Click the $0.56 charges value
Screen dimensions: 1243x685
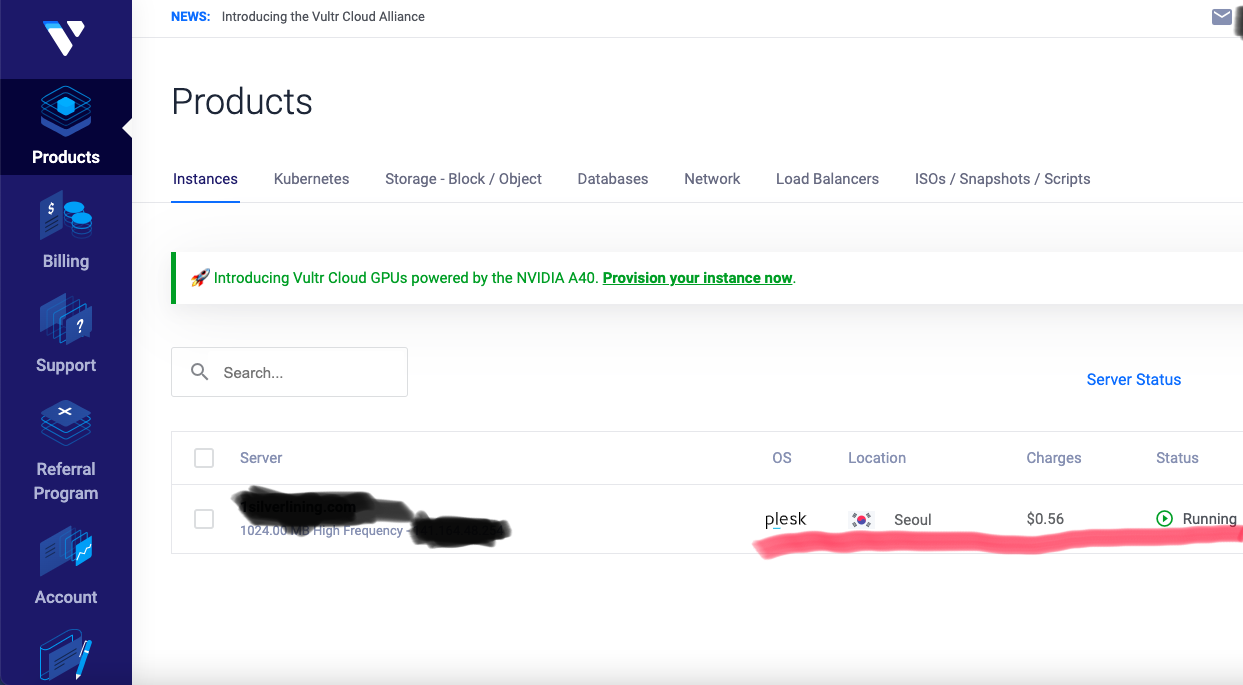point(1045,519)
